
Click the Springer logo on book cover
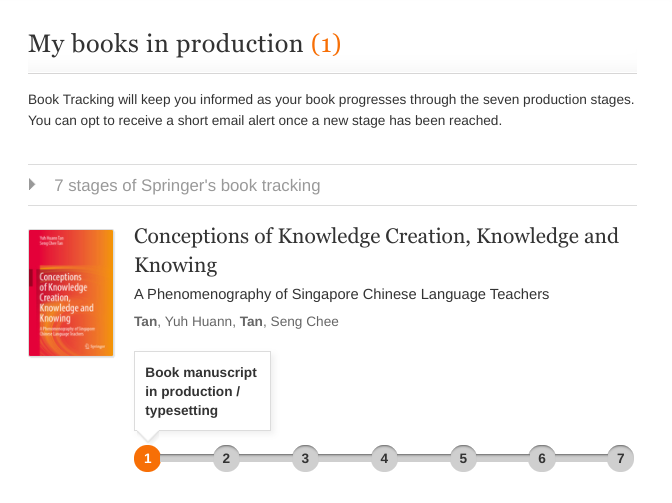tap(97, 346)
